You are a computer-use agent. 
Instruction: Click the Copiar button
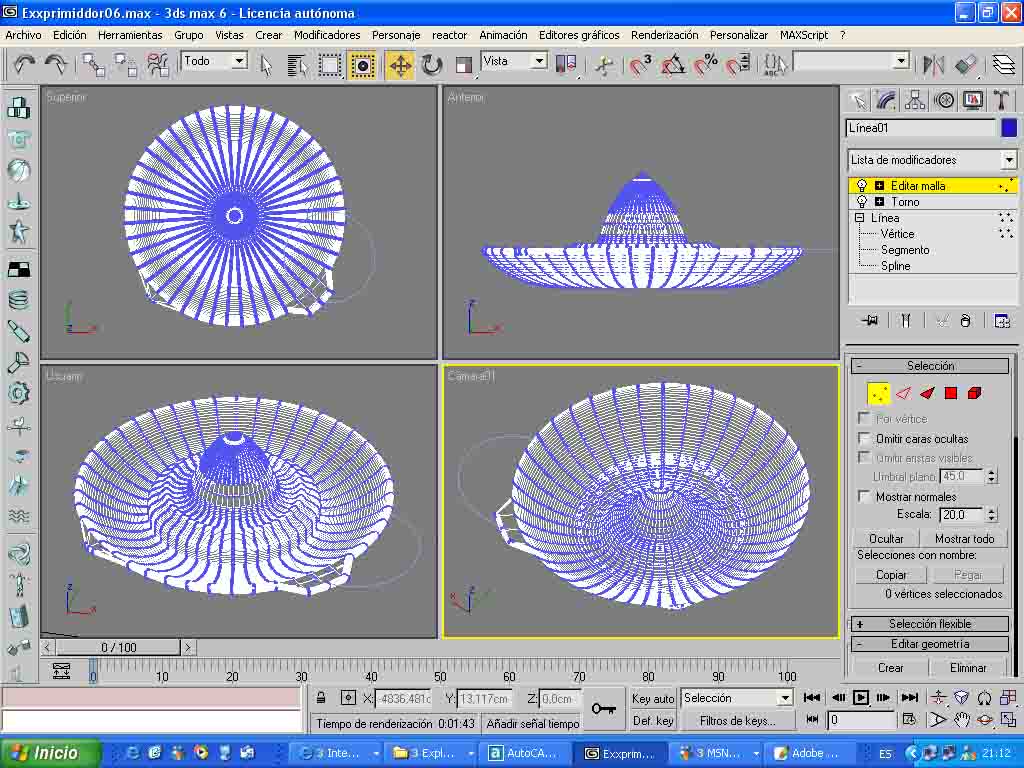coord(891,575)
